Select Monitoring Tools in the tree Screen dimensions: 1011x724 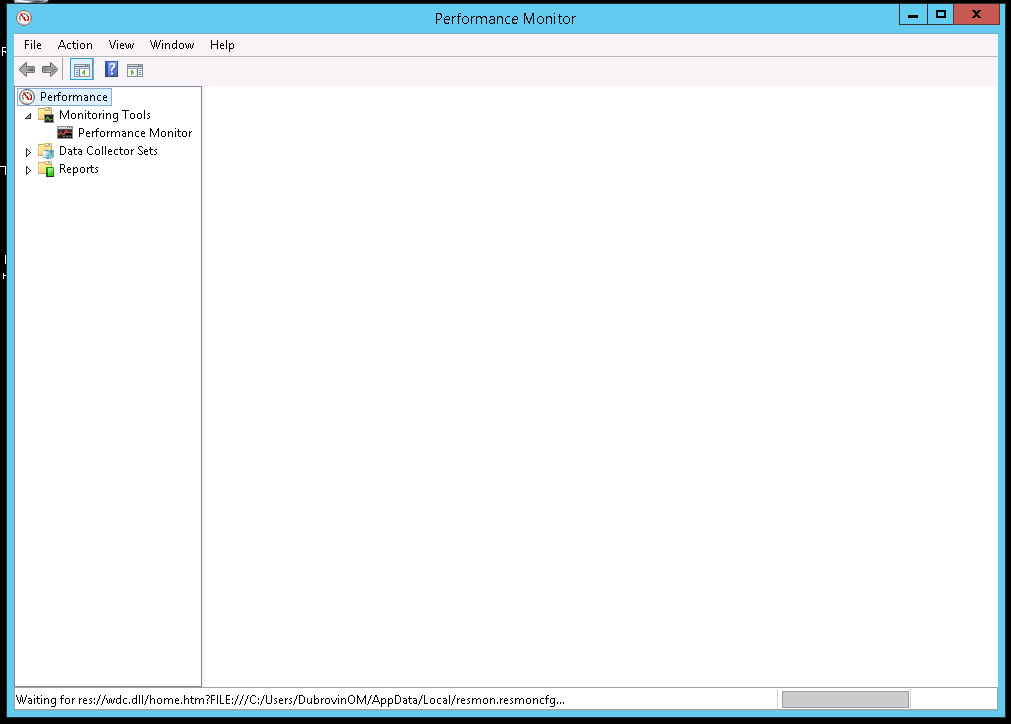click(x=104, y=115)
